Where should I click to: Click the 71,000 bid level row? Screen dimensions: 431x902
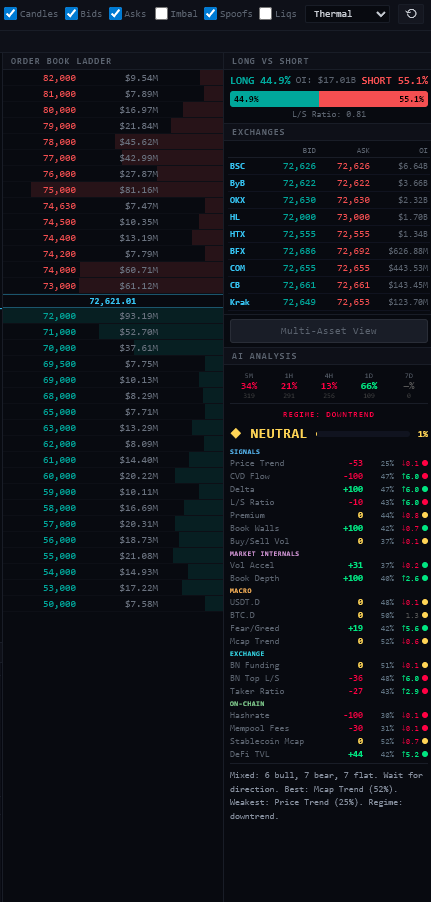(113, 332)
